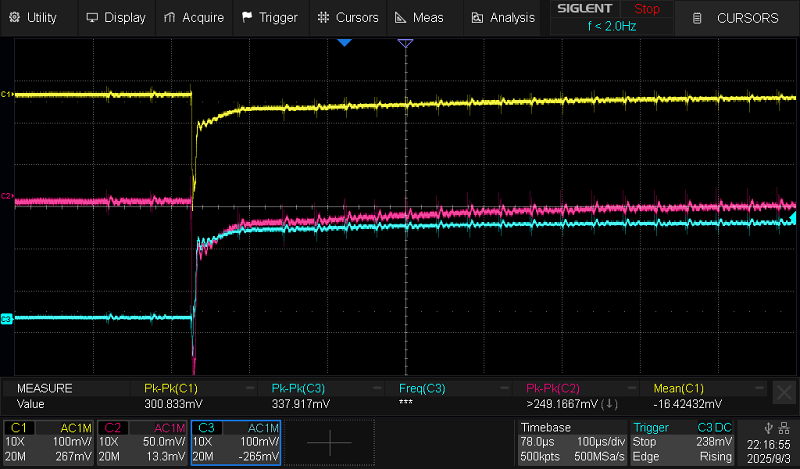The height and width of the screenshot is (469, 800).
Task: Click the Cursors grid icon
Action: tap(322, 17)
